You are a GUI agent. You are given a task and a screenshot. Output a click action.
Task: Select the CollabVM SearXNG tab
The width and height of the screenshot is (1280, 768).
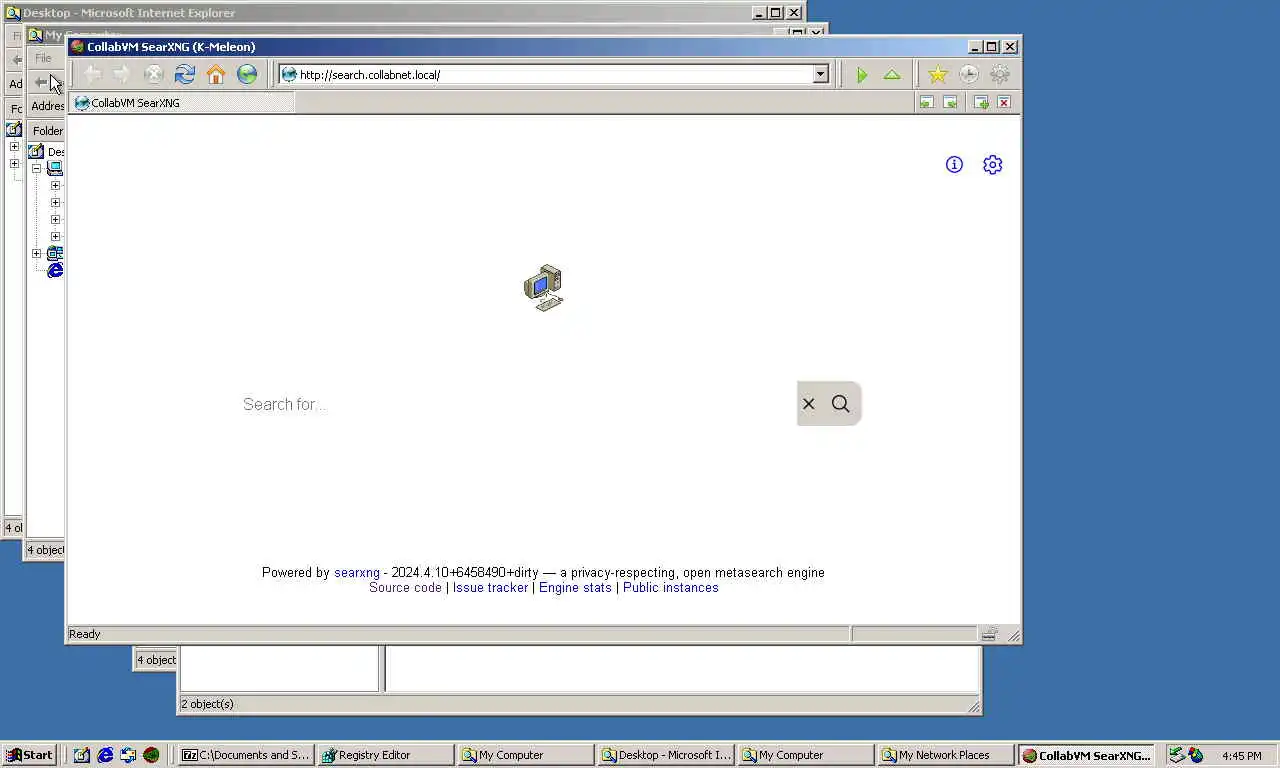[182, 102]
